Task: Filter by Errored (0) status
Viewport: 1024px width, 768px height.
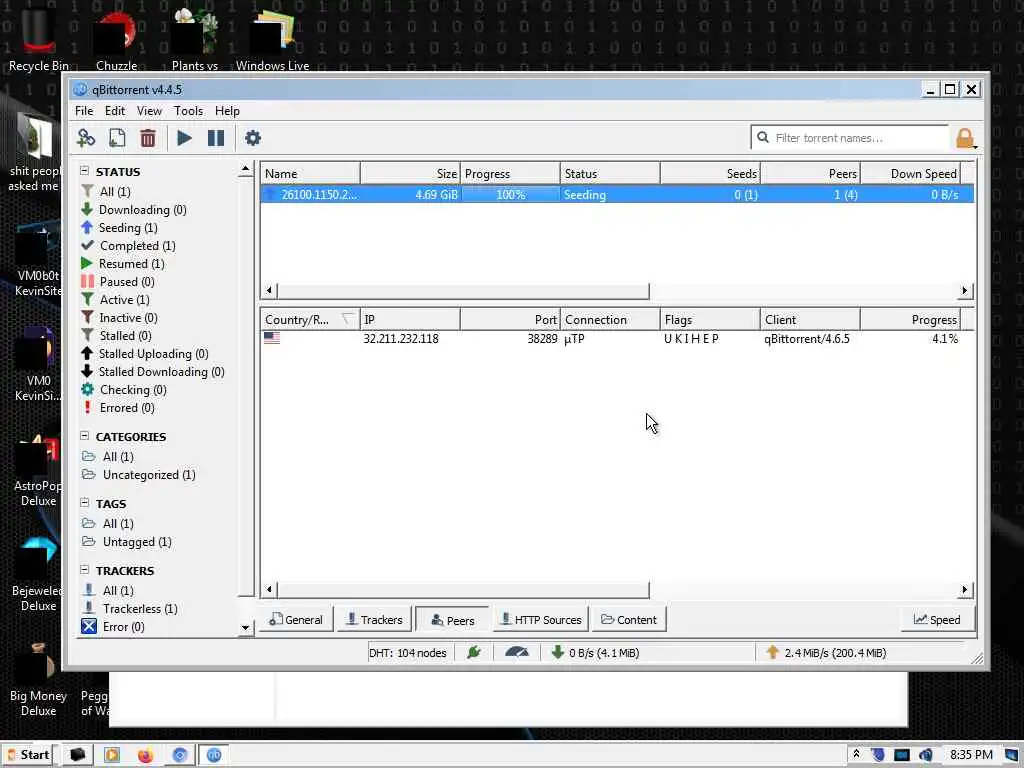Action: (x=118, y=408)
